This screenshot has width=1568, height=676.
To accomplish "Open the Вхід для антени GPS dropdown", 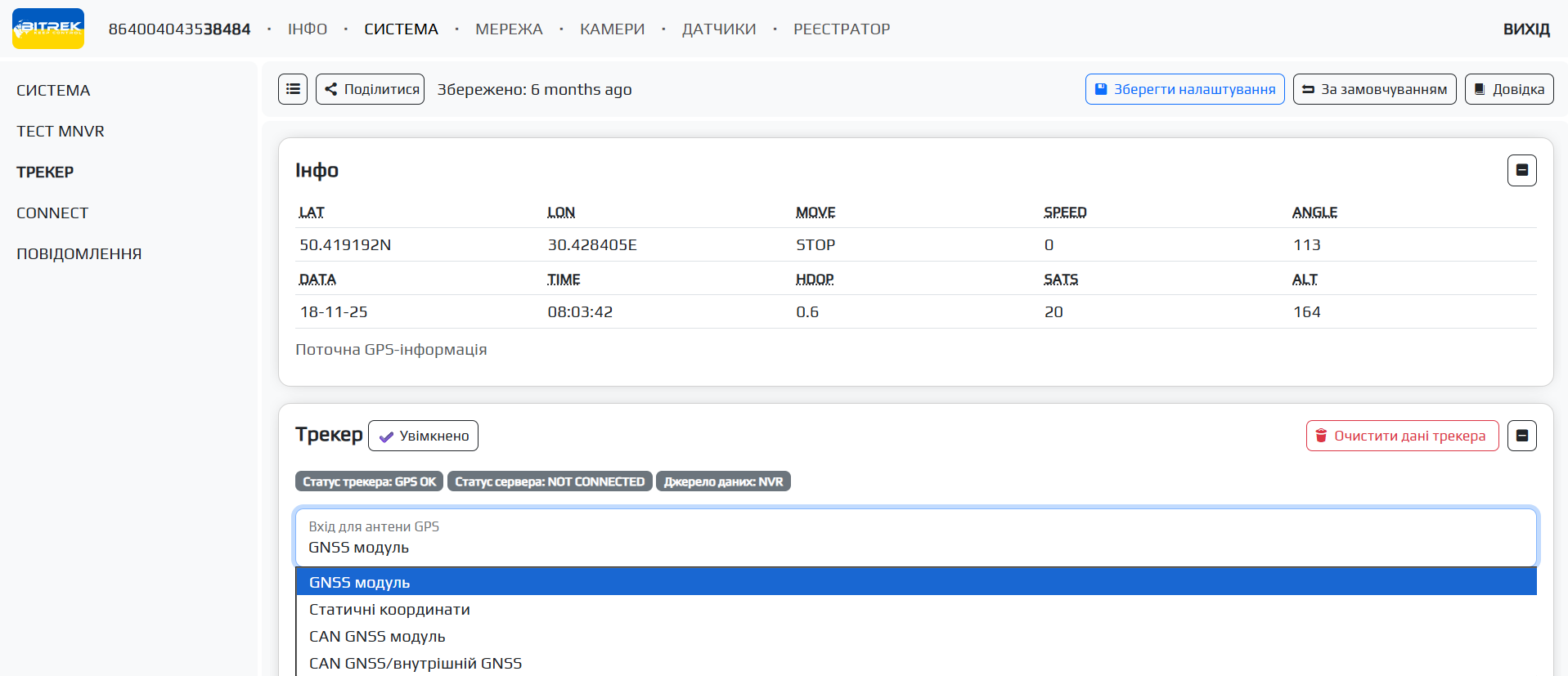I will (915, 538).
